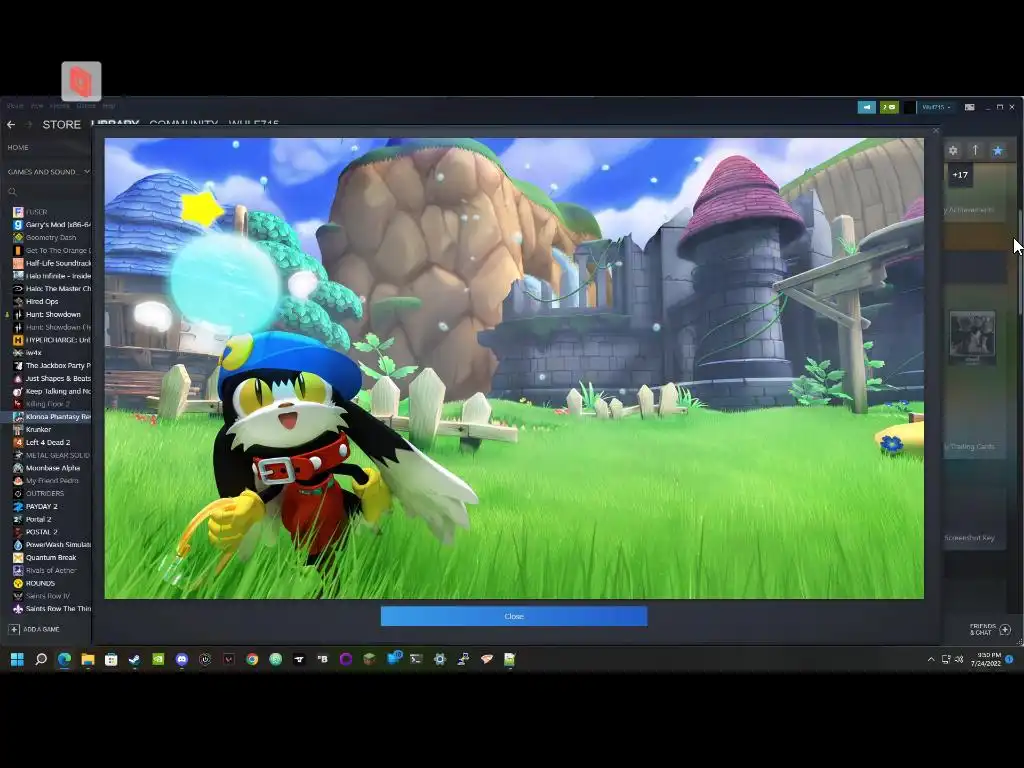Screen dimensions: 1024x768
Task: Select Moonbase Alpha
Action: (x=52, y=468)
